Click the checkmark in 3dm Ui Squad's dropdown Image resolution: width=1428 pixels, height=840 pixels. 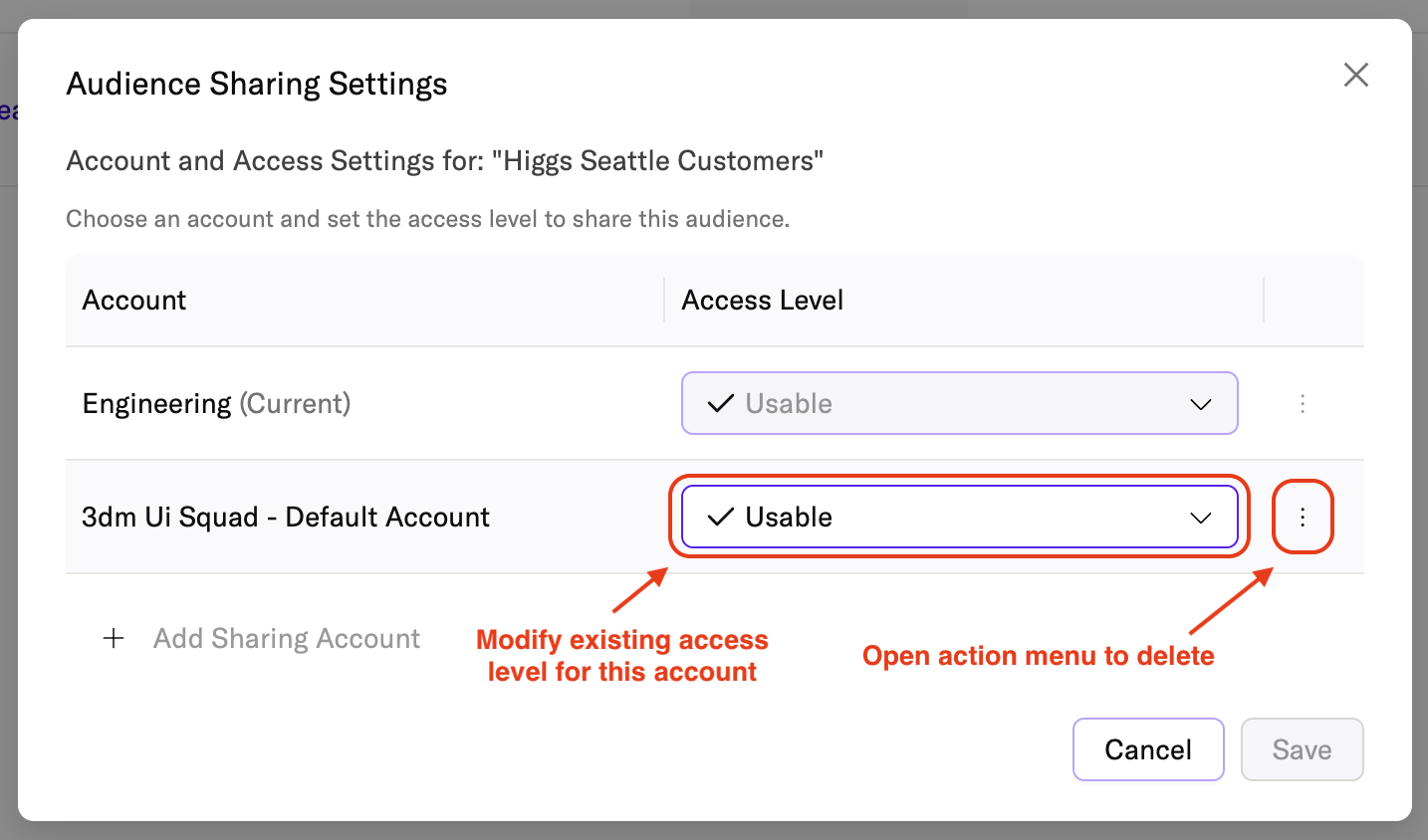[720, 517]
